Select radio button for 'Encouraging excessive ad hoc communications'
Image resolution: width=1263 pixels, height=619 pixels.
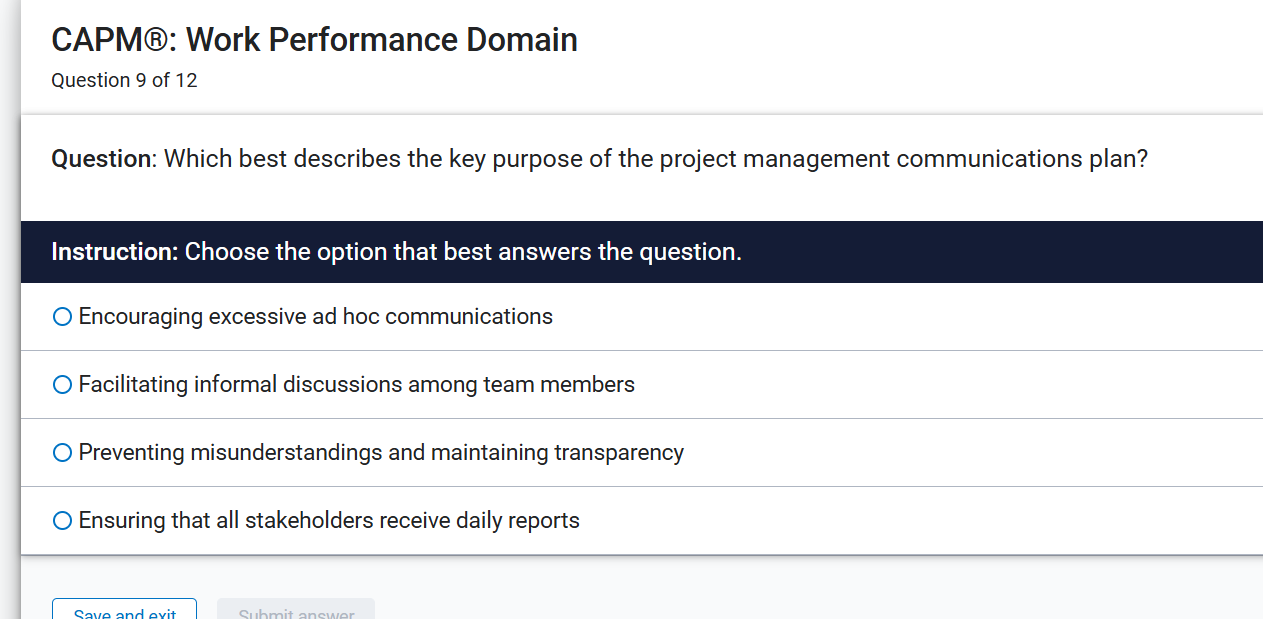point(62,316)
